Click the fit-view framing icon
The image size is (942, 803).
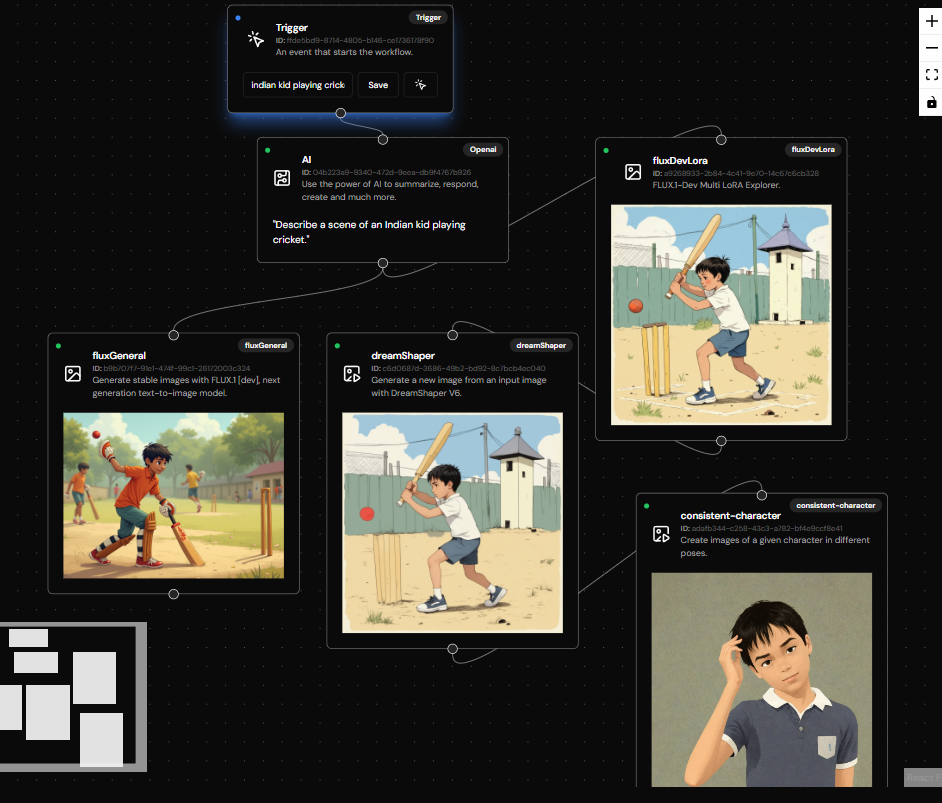931,74
